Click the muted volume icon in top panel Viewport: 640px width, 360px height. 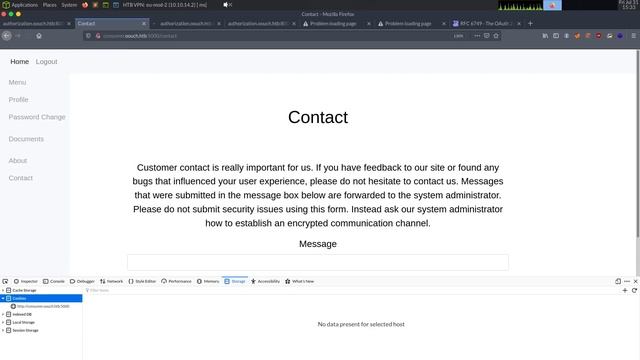227,5
